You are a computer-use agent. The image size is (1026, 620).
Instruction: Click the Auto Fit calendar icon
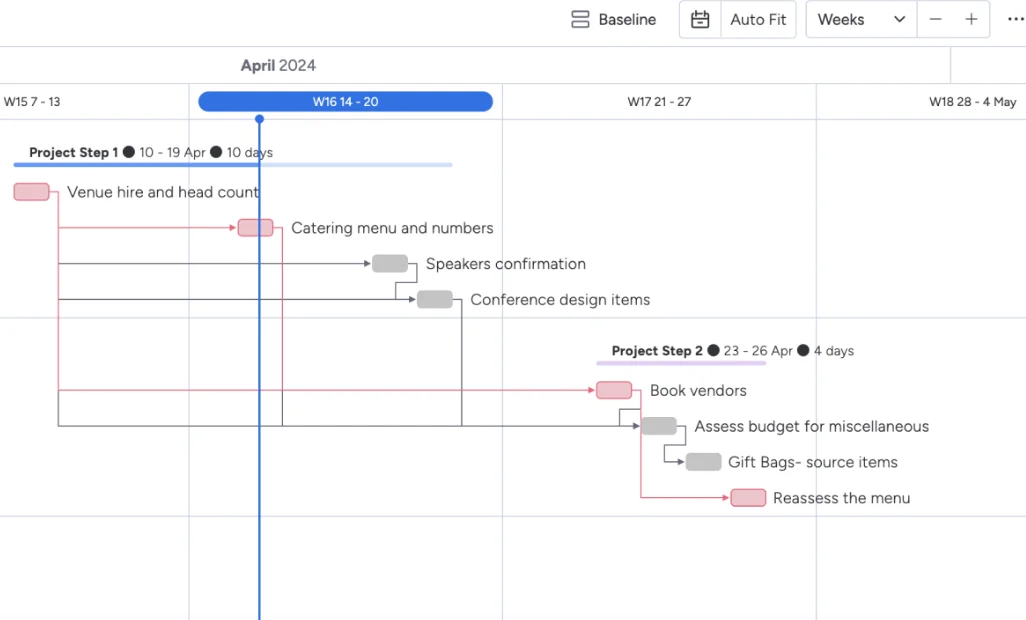tap(699, 19)
